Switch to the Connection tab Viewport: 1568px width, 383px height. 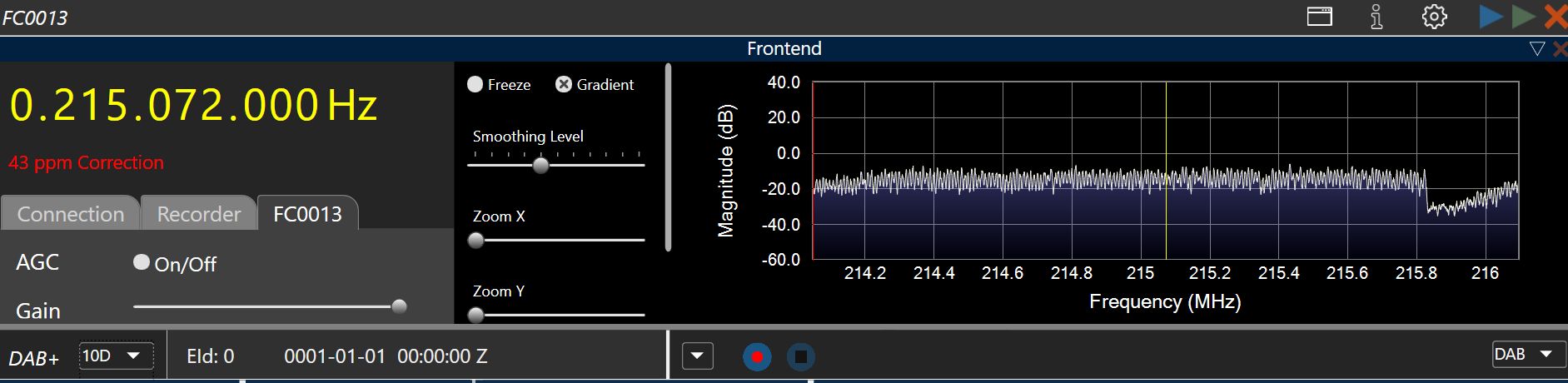[x=70, y=214]
